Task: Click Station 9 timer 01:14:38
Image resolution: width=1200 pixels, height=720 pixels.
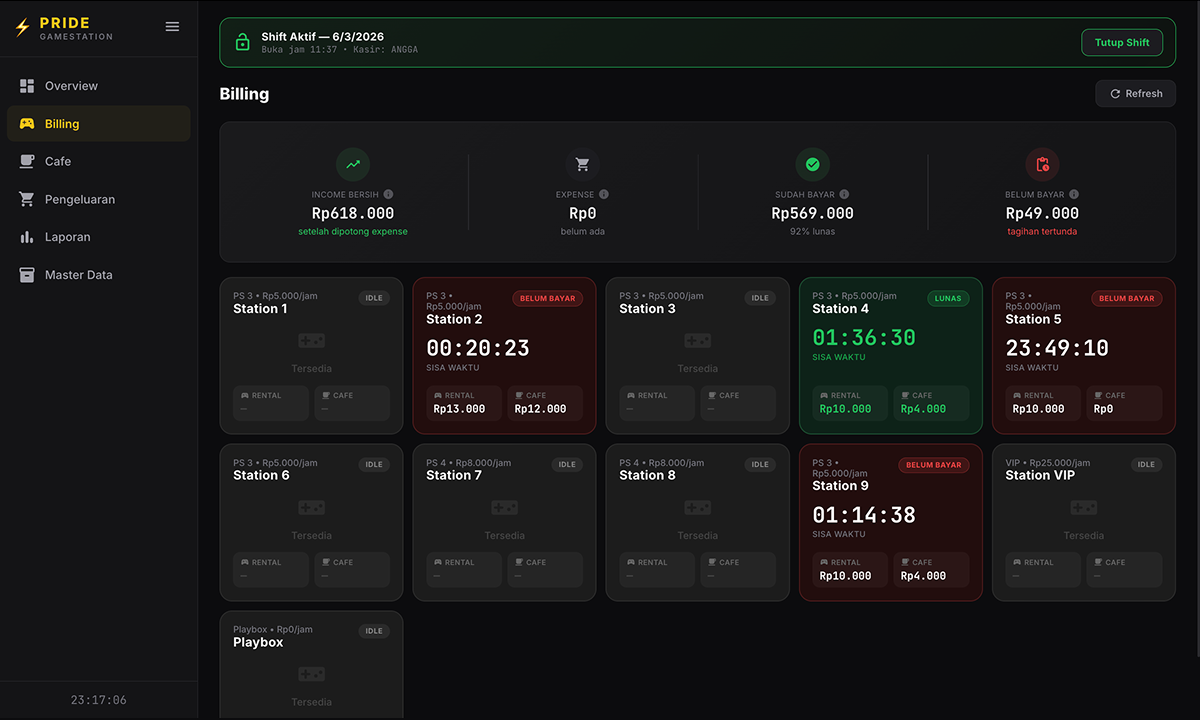Action: [x=864, y=515]
